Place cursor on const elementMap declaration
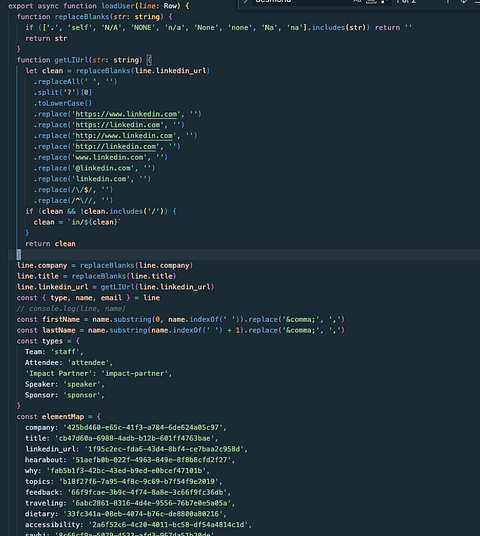 coord(58,417)
